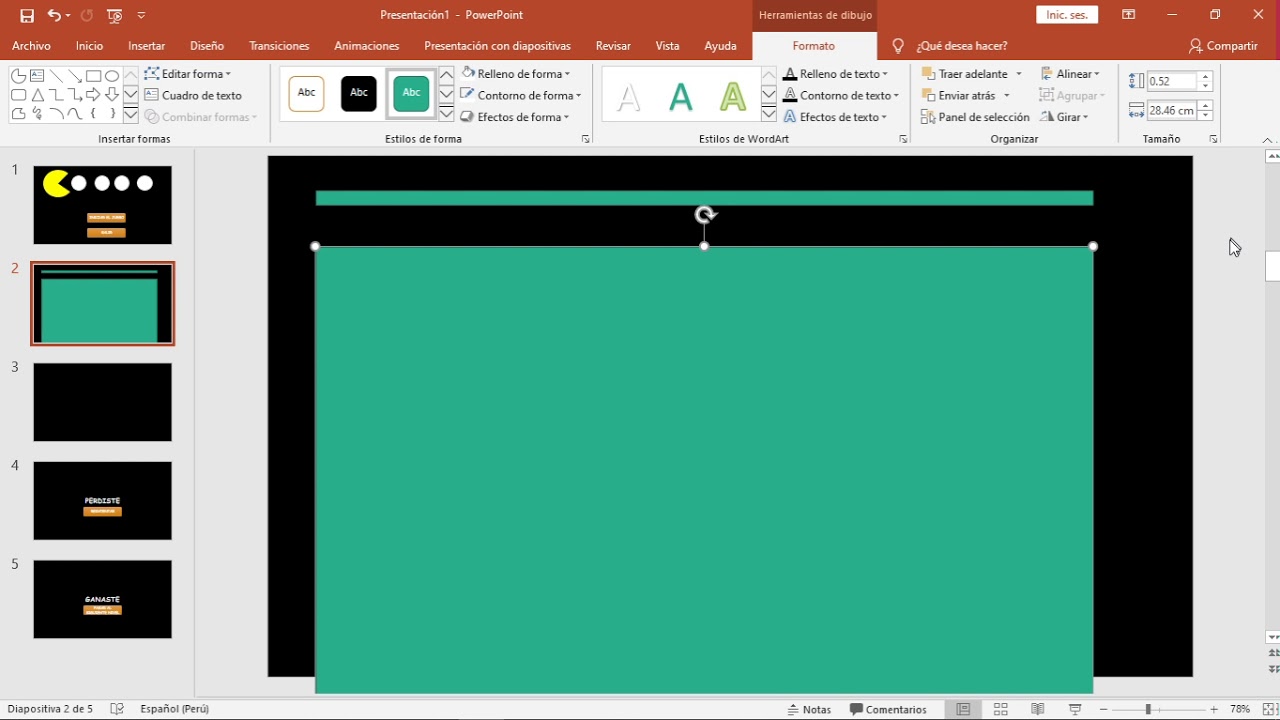Image resolution: width=1280 pixels, height=720 pixels.
Task: Switch to reading view icon
Action: 1038,709
